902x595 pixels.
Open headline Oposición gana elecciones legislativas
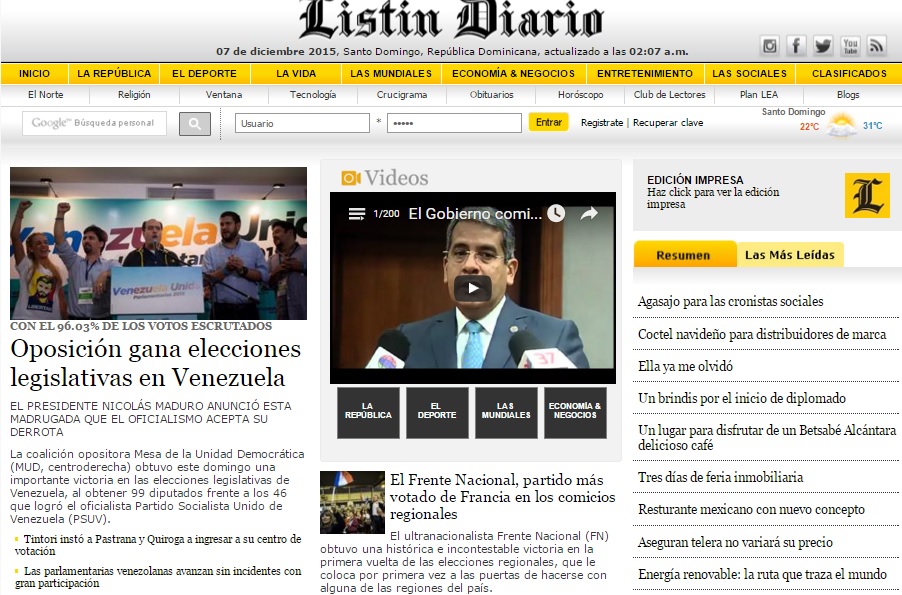point(156,363)
